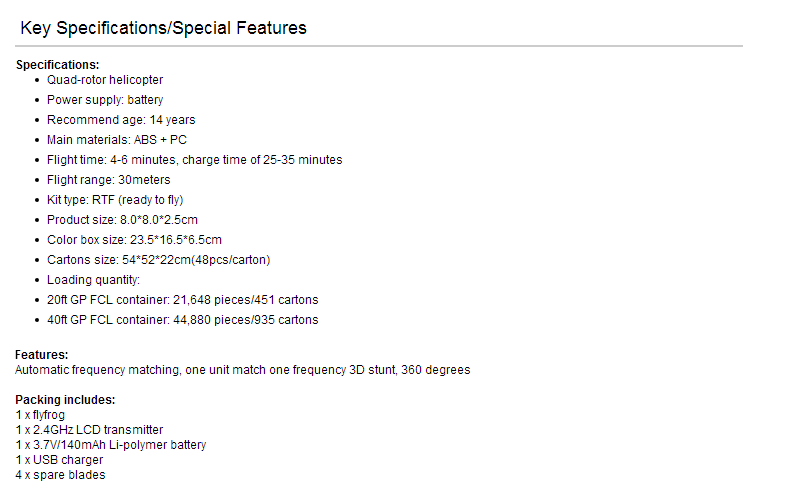Click the Flight time 4-6 minutes line
This screenshot has height=504, width=794.
click(x=194, y=160)
